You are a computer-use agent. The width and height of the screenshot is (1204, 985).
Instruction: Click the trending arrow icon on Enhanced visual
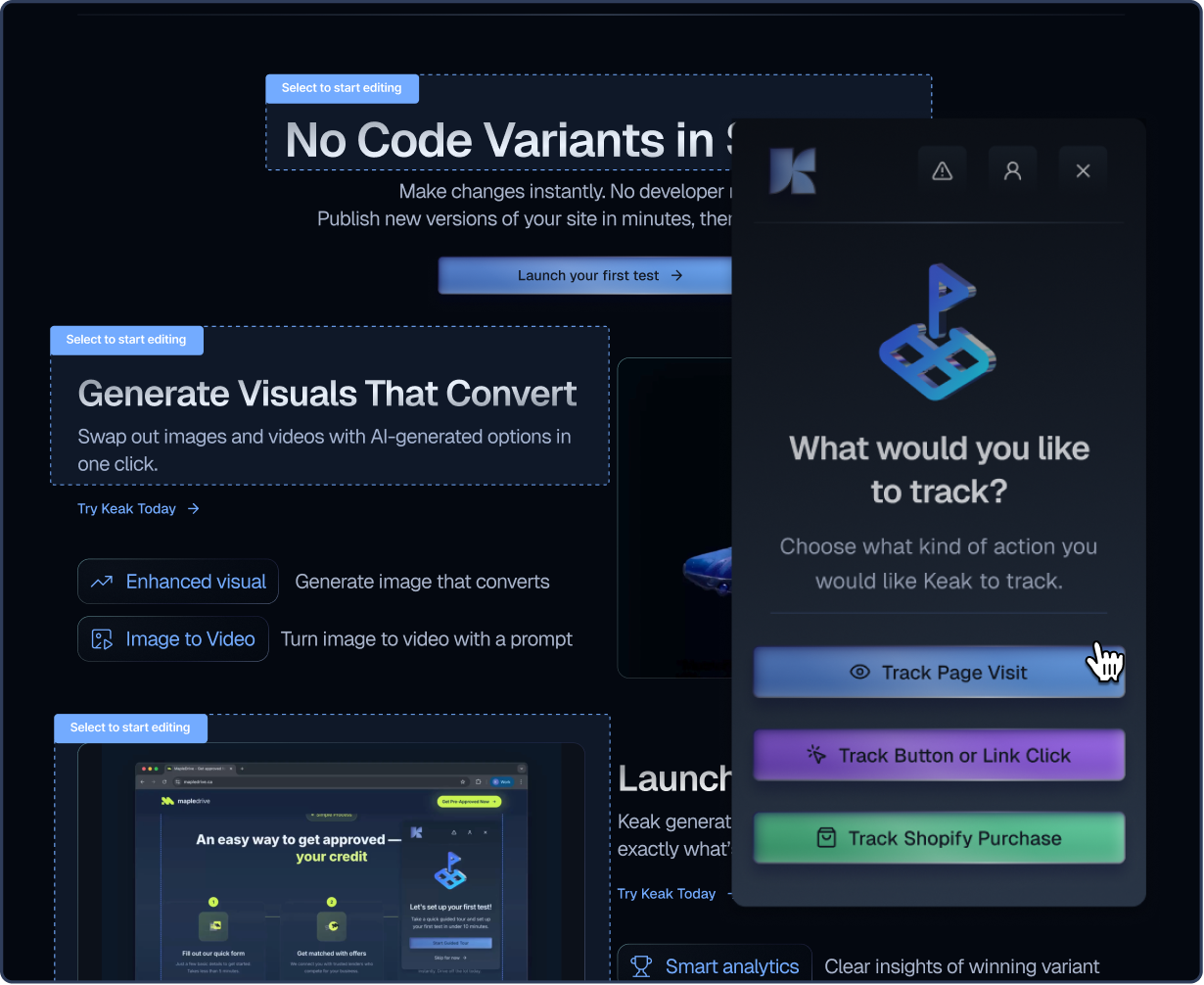pyautogui.click(x=102, y=582)
